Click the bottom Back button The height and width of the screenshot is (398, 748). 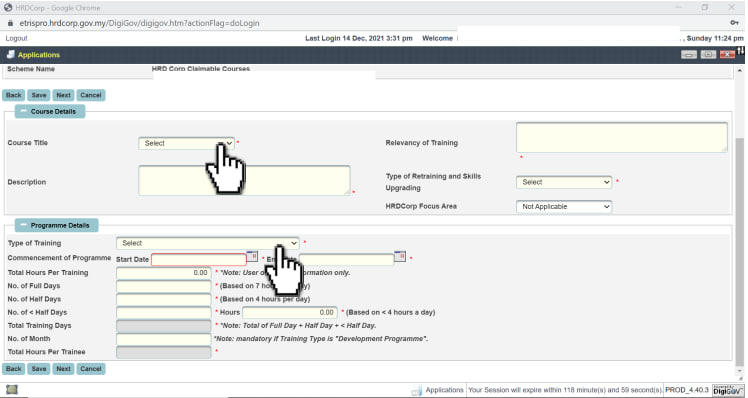coord(14,368)
